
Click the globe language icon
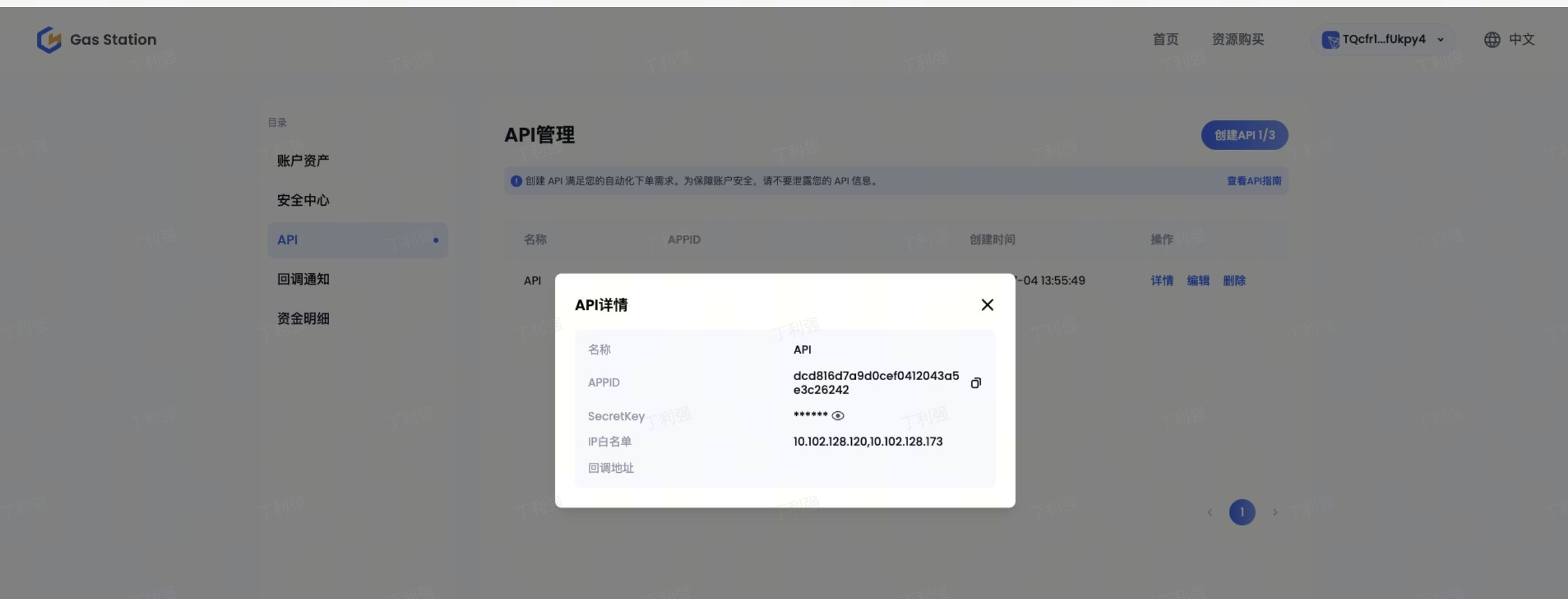[x=1492, y=39]
